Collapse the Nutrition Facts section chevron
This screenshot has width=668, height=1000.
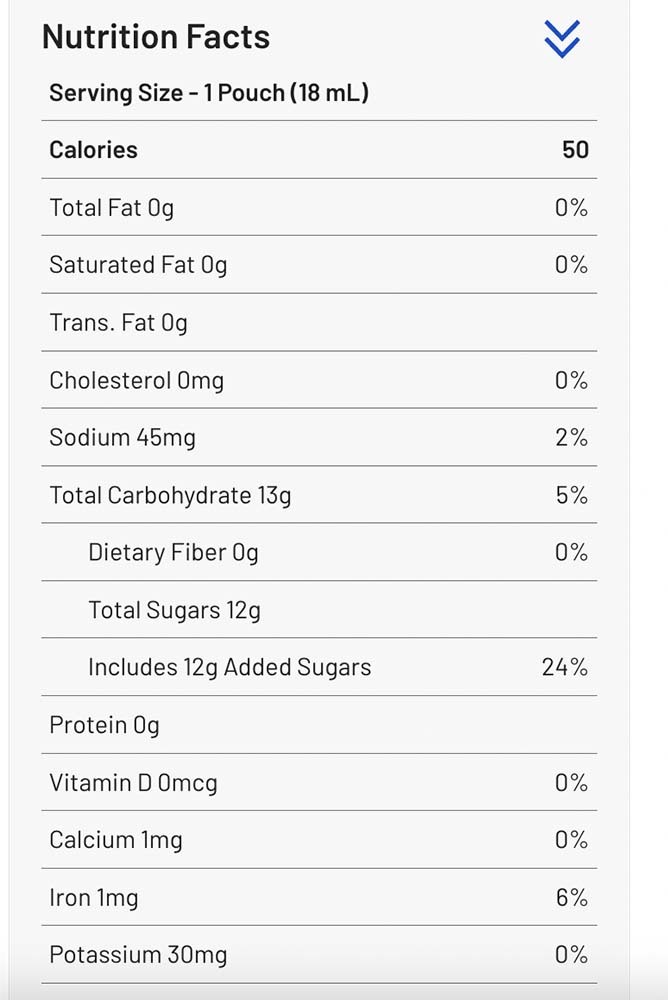pos(562,39)
